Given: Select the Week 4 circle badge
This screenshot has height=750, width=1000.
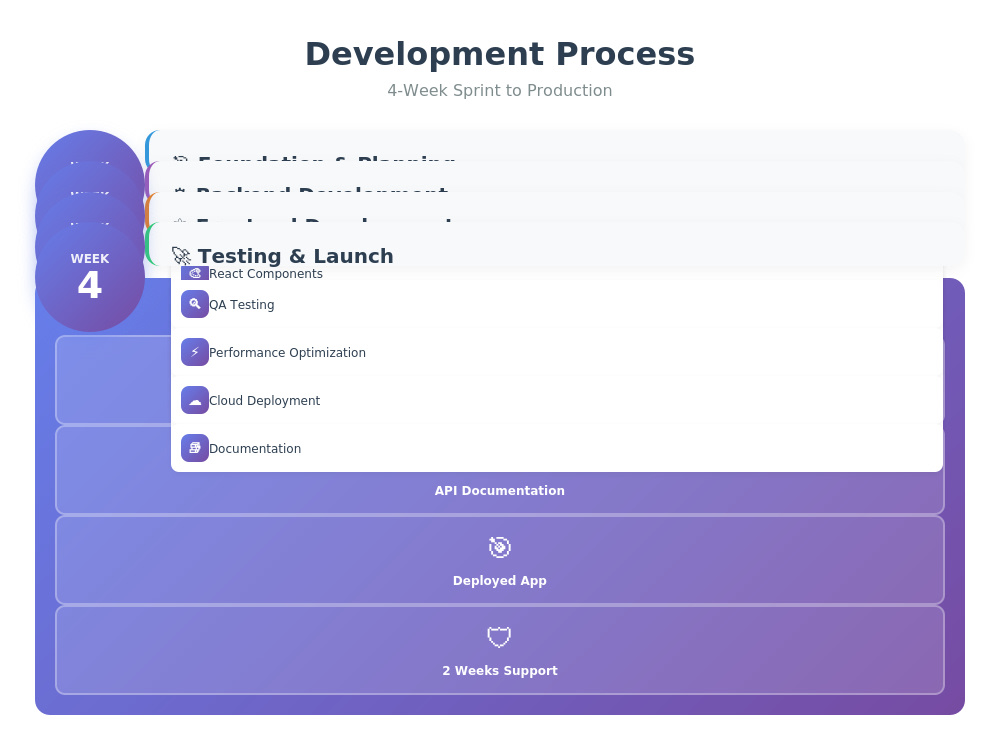Looking at the screenshot, I should click(90, 276).
